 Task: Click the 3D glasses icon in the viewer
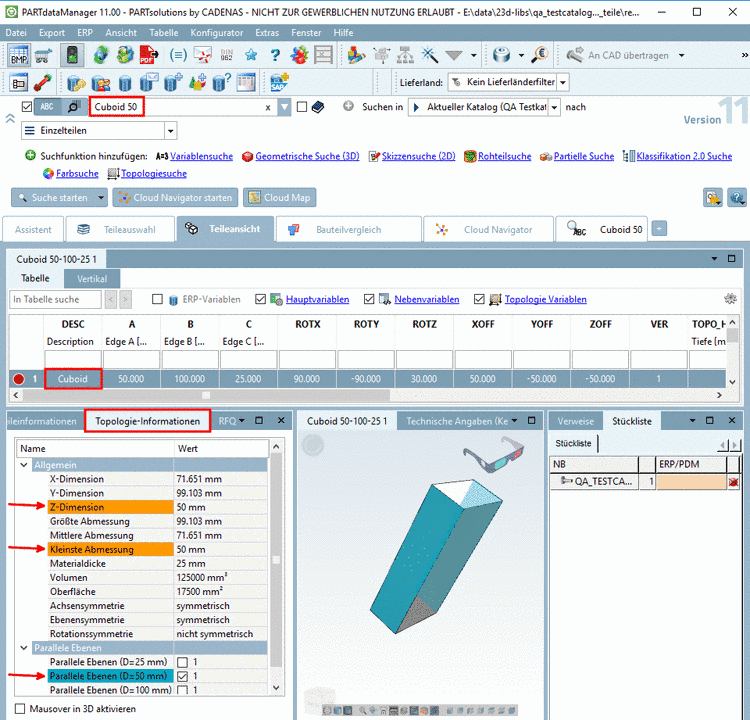494,456
